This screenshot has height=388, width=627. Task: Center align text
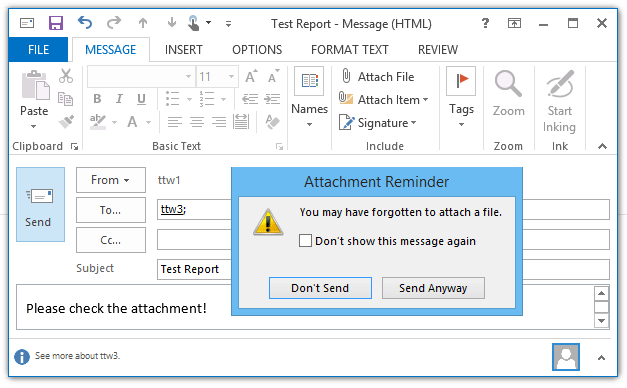coord(197,122)
